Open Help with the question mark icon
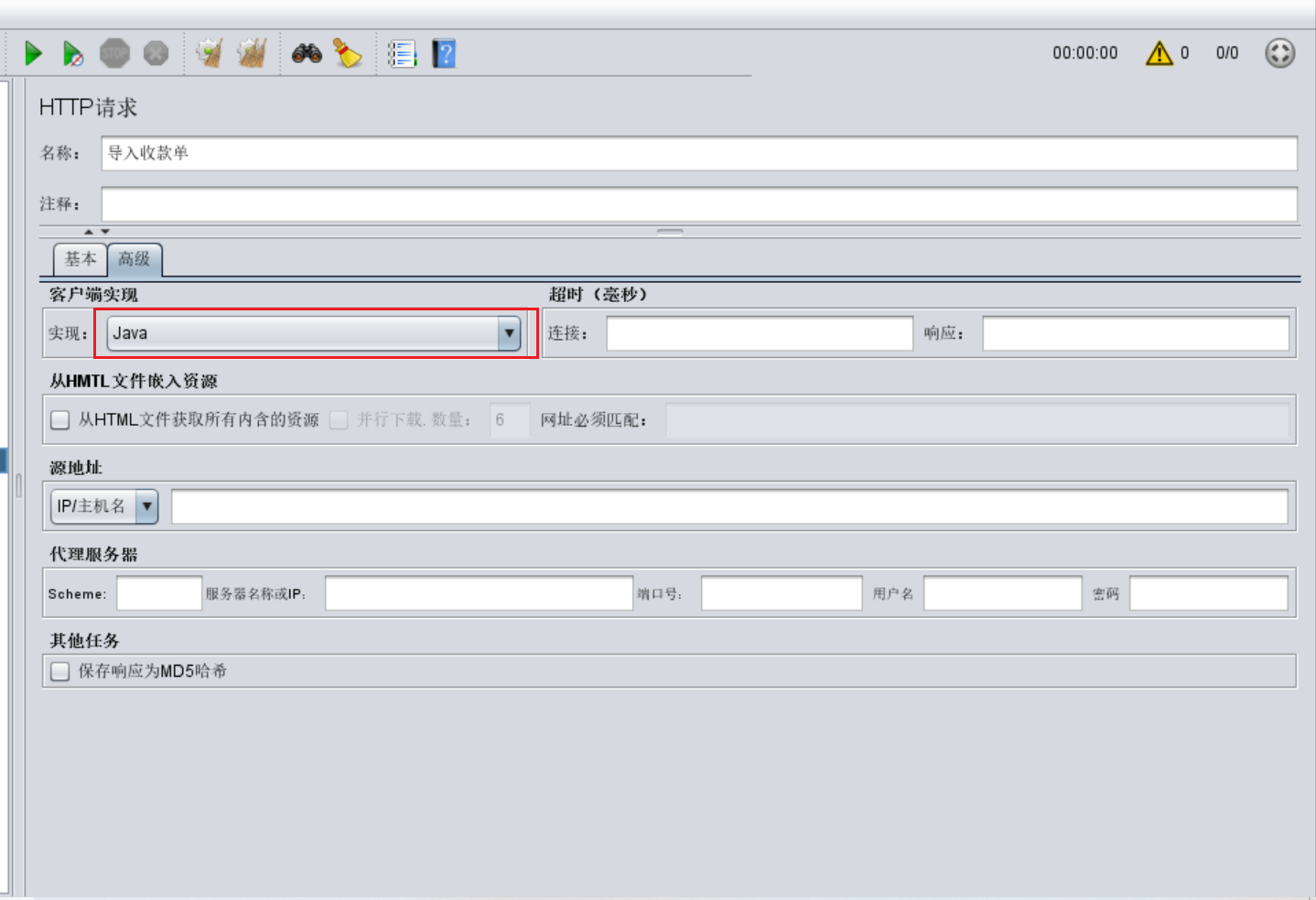 point(444,53)
